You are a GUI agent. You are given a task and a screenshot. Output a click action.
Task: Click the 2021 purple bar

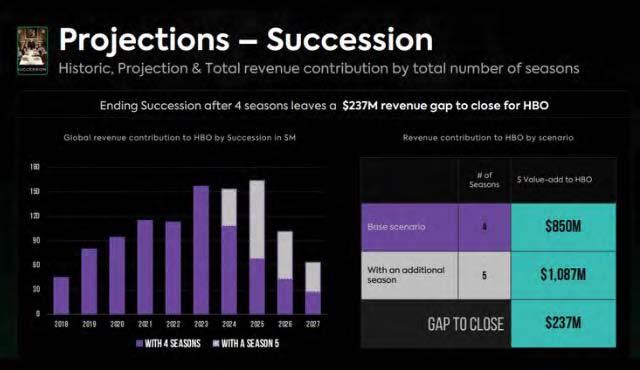(x=145, y=267)
